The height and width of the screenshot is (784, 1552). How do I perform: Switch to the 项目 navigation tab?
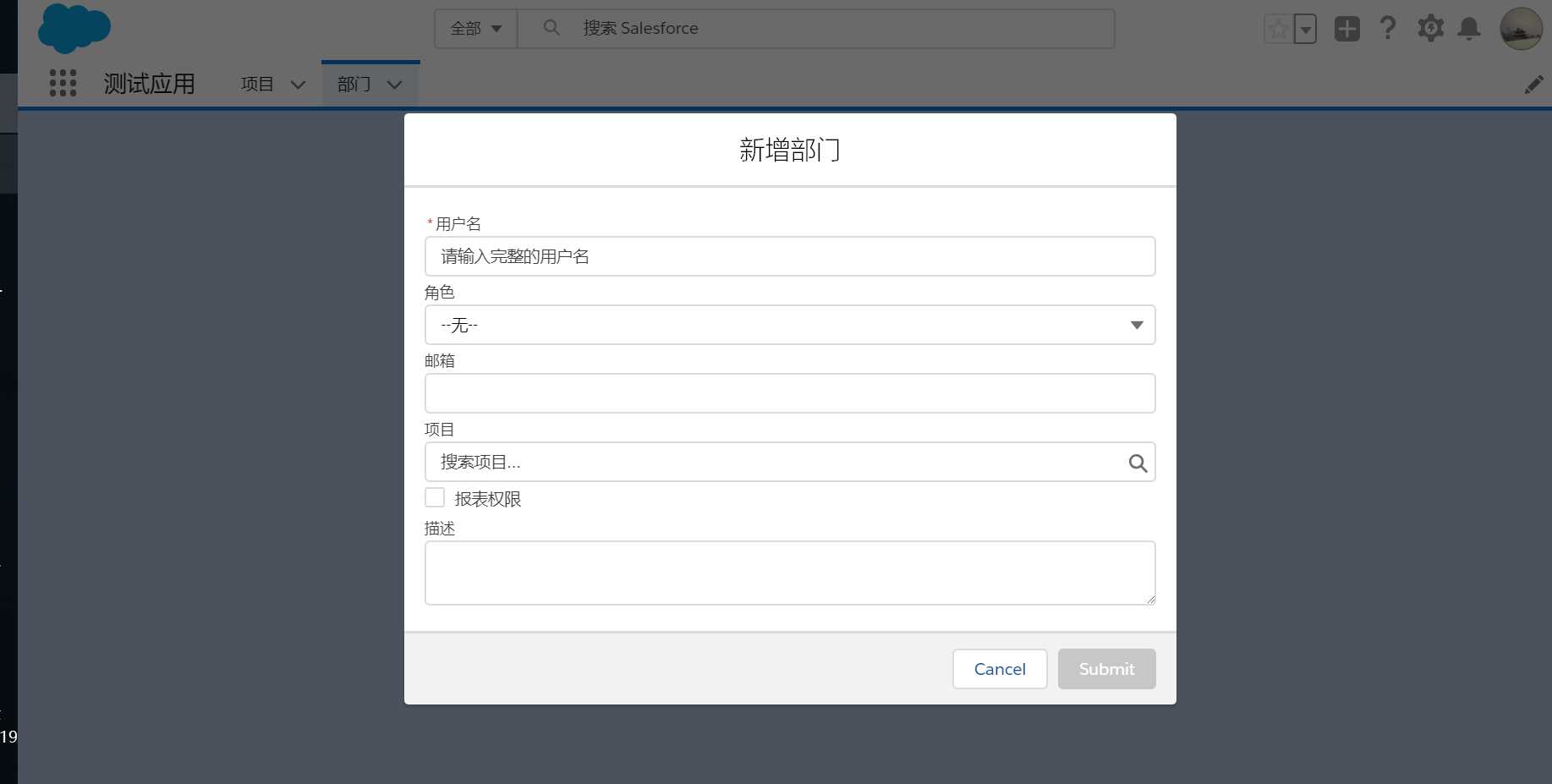[x=257, y=84]
